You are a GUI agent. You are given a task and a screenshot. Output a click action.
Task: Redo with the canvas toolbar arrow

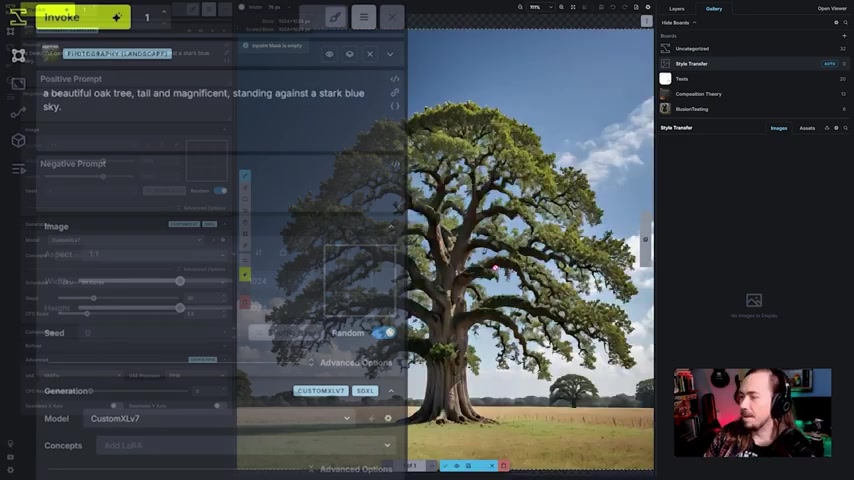pos(624,7)
